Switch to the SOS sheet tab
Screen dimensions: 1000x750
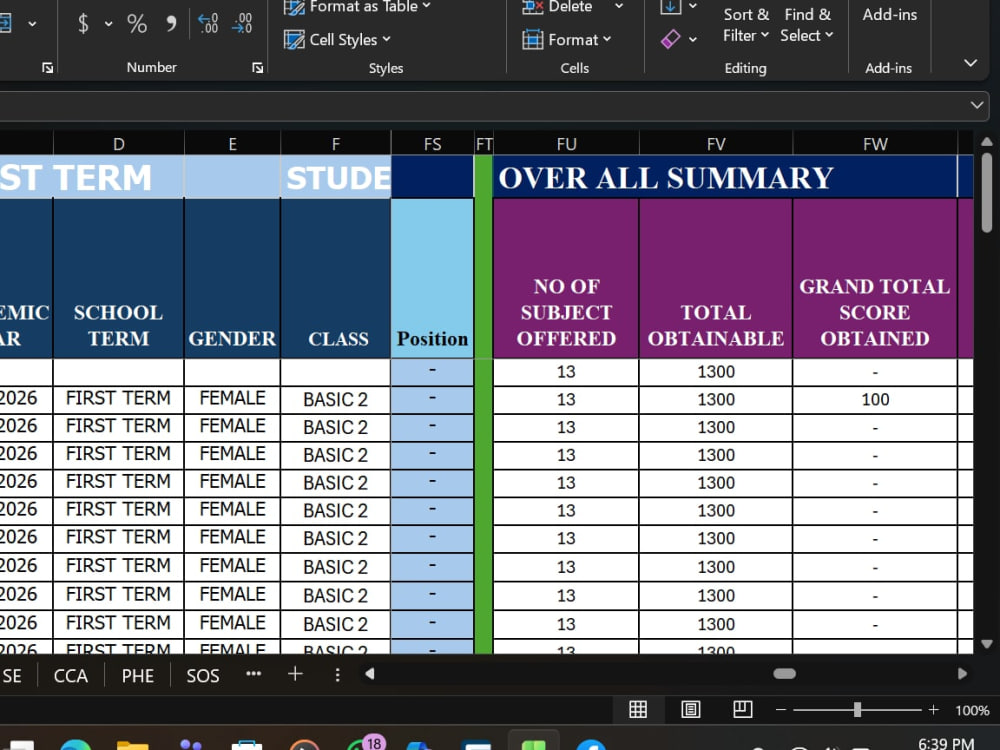pyautogui.click(x=203, y=676)
